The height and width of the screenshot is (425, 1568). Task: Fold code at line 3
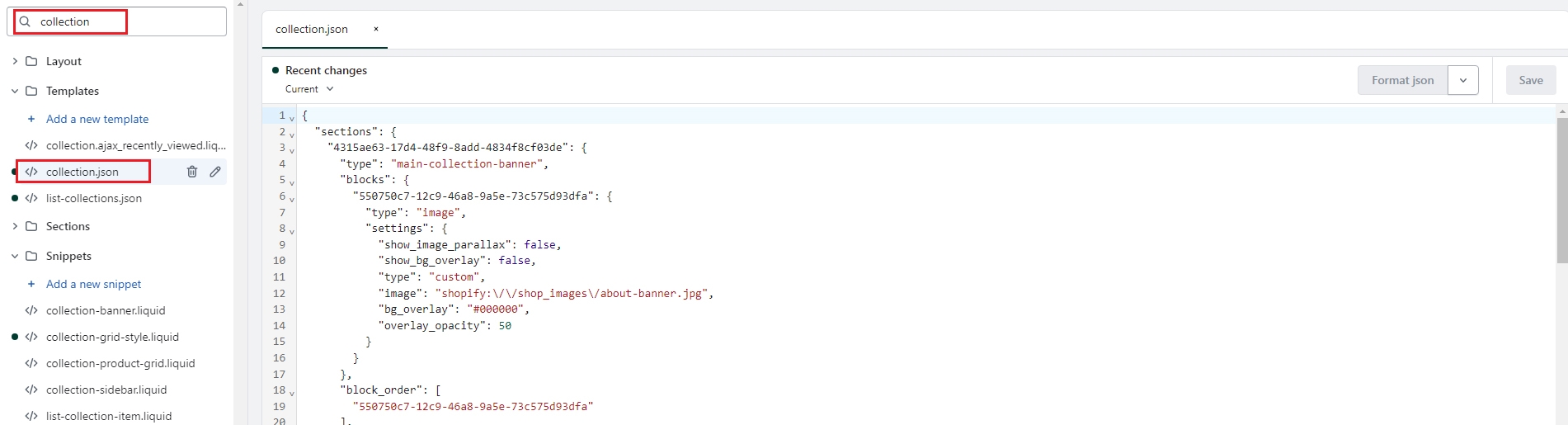pyautogui.click(x=292, y=150)
